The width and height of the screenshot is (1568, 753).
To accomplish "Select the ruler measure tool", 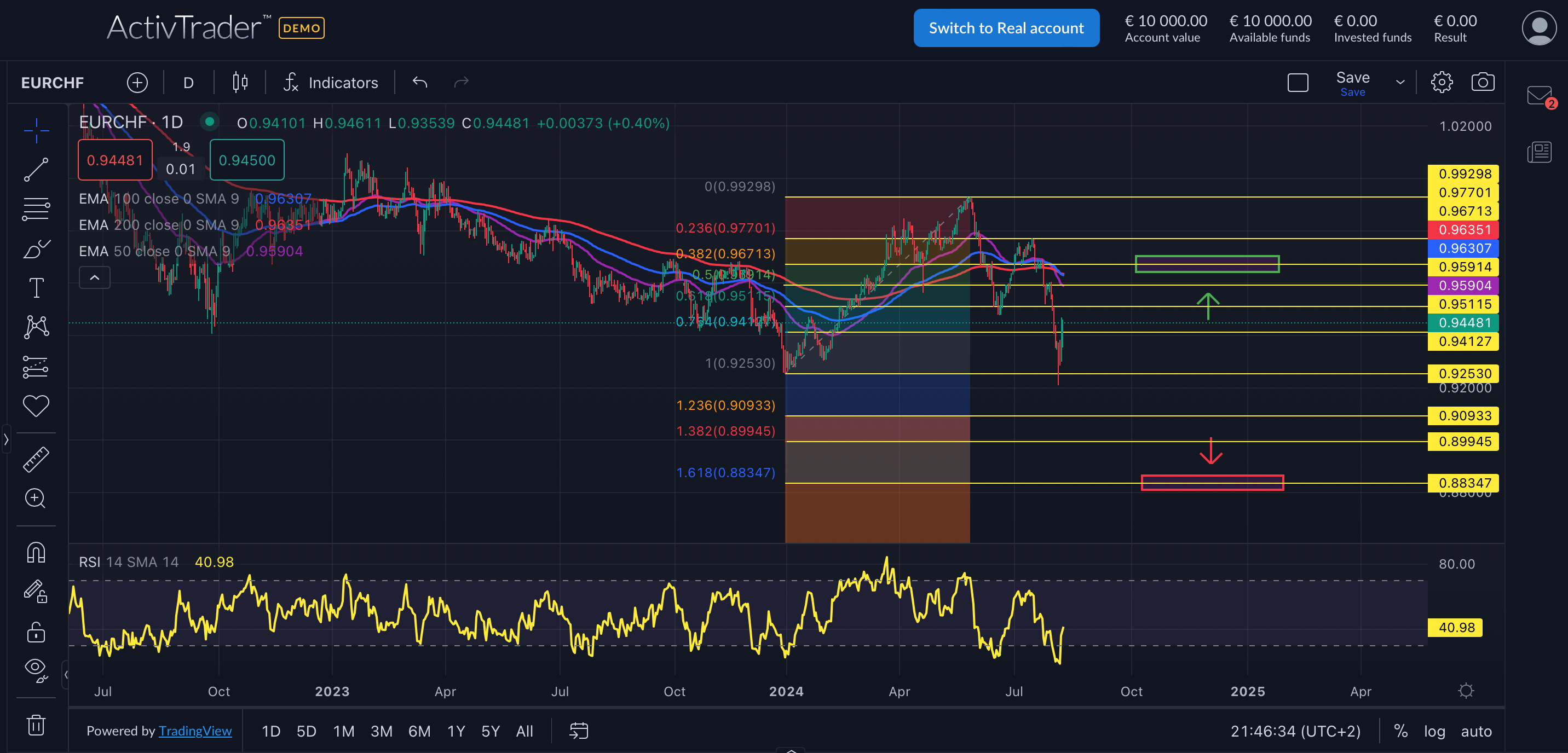I will click(x=37, y=459).
